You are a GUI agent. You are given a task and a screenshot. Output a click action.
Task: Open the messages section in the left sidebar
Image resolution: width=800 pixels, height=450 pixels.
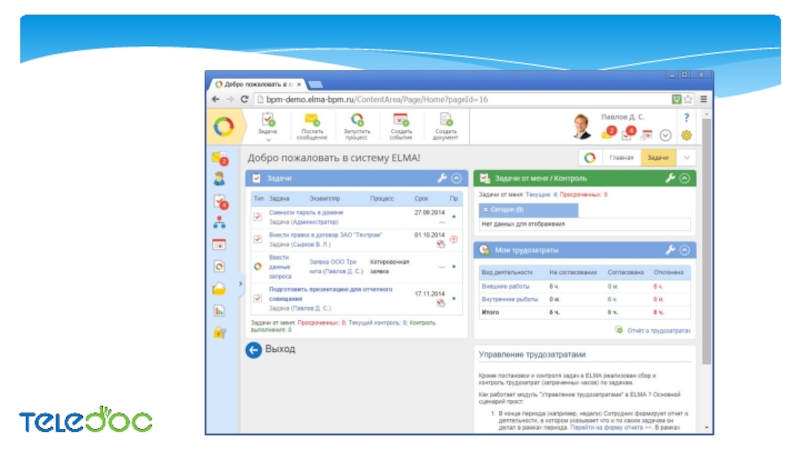click(x=219, y=158)
